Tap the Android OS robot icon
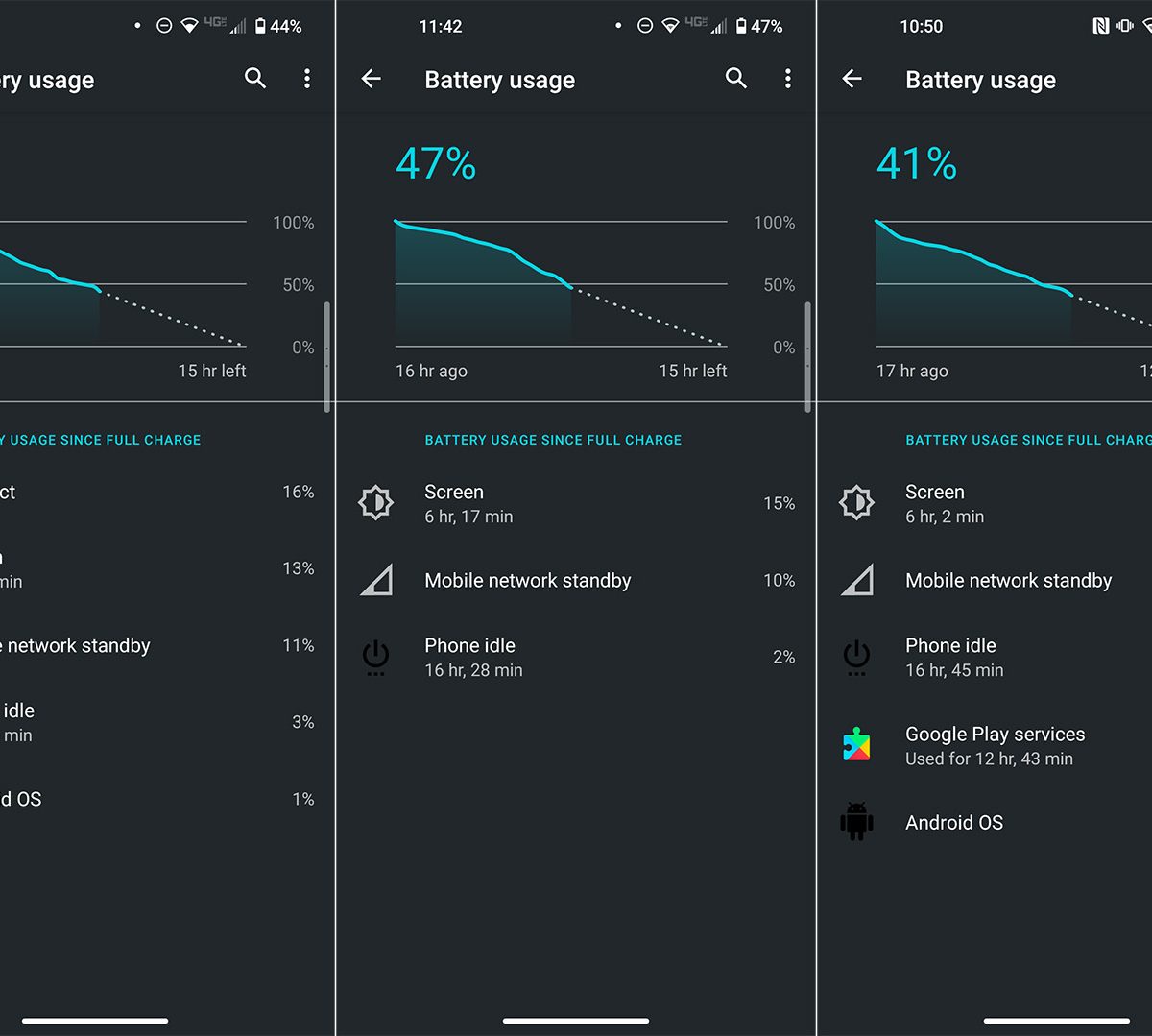Image resolution: width=1152 pixels, height=1036 pixels. 856,822
